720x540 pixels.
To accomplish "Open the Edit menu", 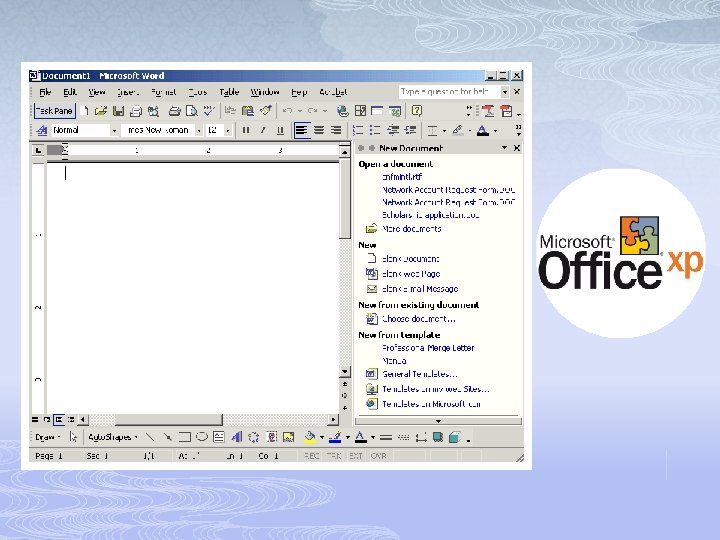I will pyautogui.click(x=70, y=92).
